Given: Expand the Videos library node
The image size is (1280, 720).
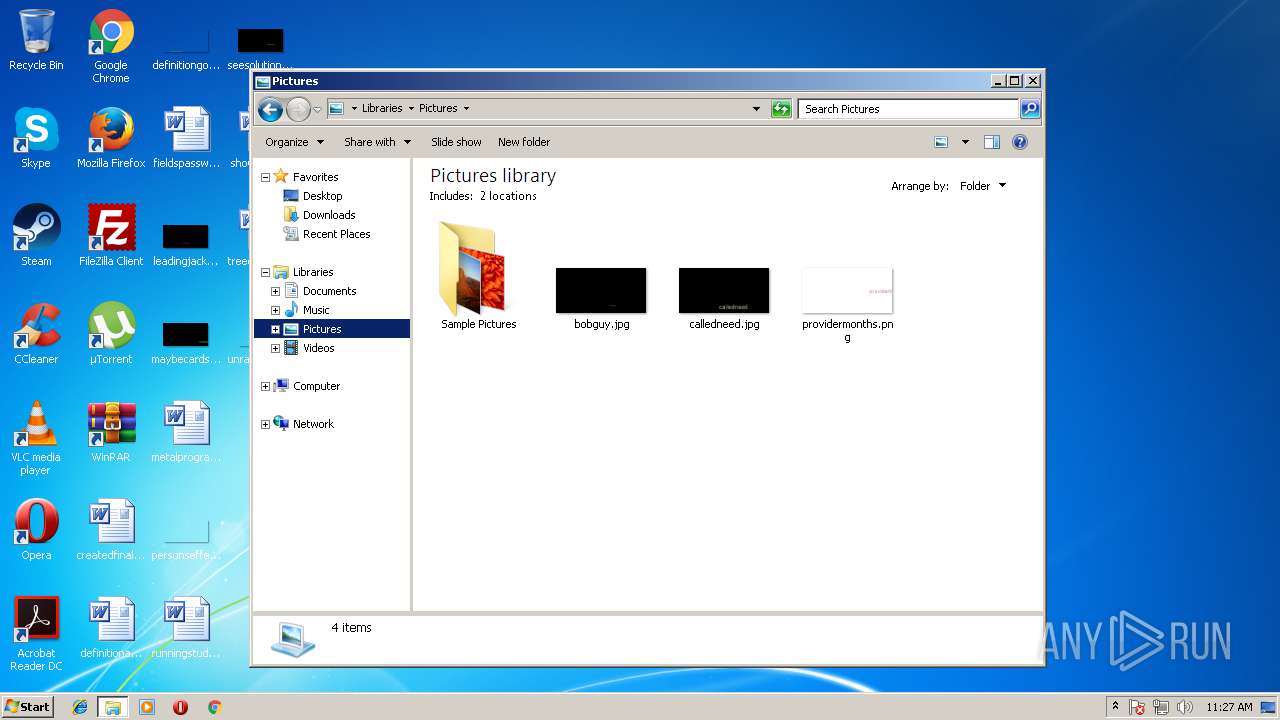Looking at the screenshot, I should point(275,348).
